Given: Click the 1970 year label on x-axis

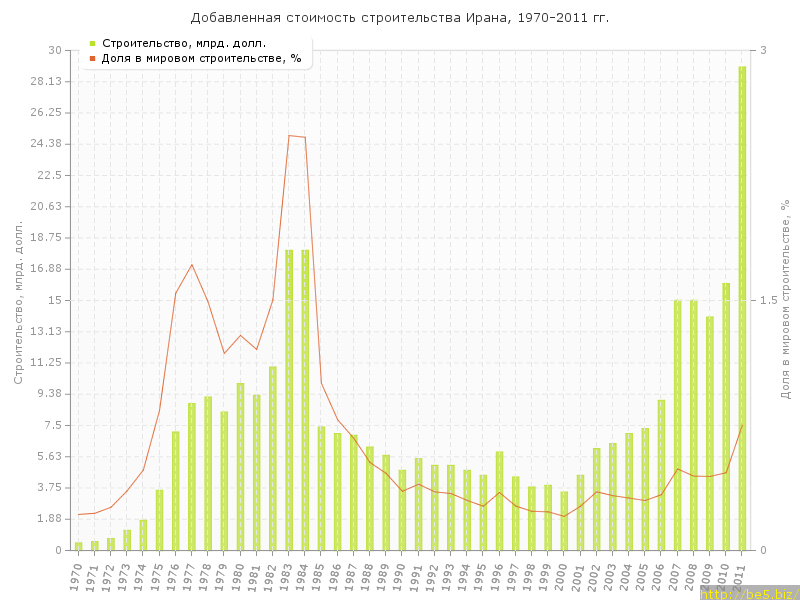Looking at the screenshot, I should click(x=77, y=576).
